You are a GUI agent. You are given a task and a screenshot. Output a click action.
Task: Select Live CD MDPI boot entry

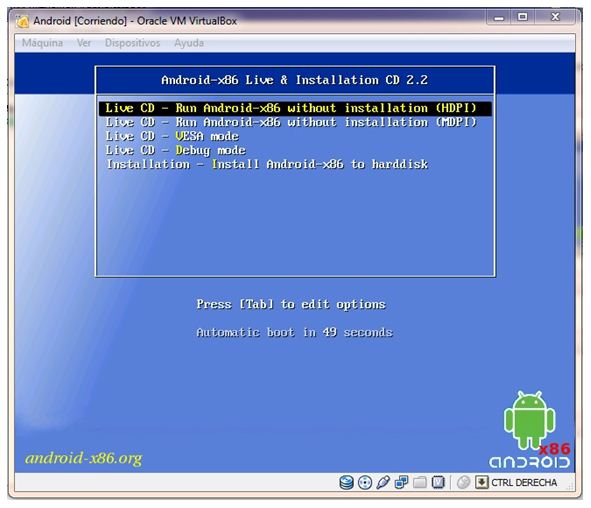click(x=291, y=122)
